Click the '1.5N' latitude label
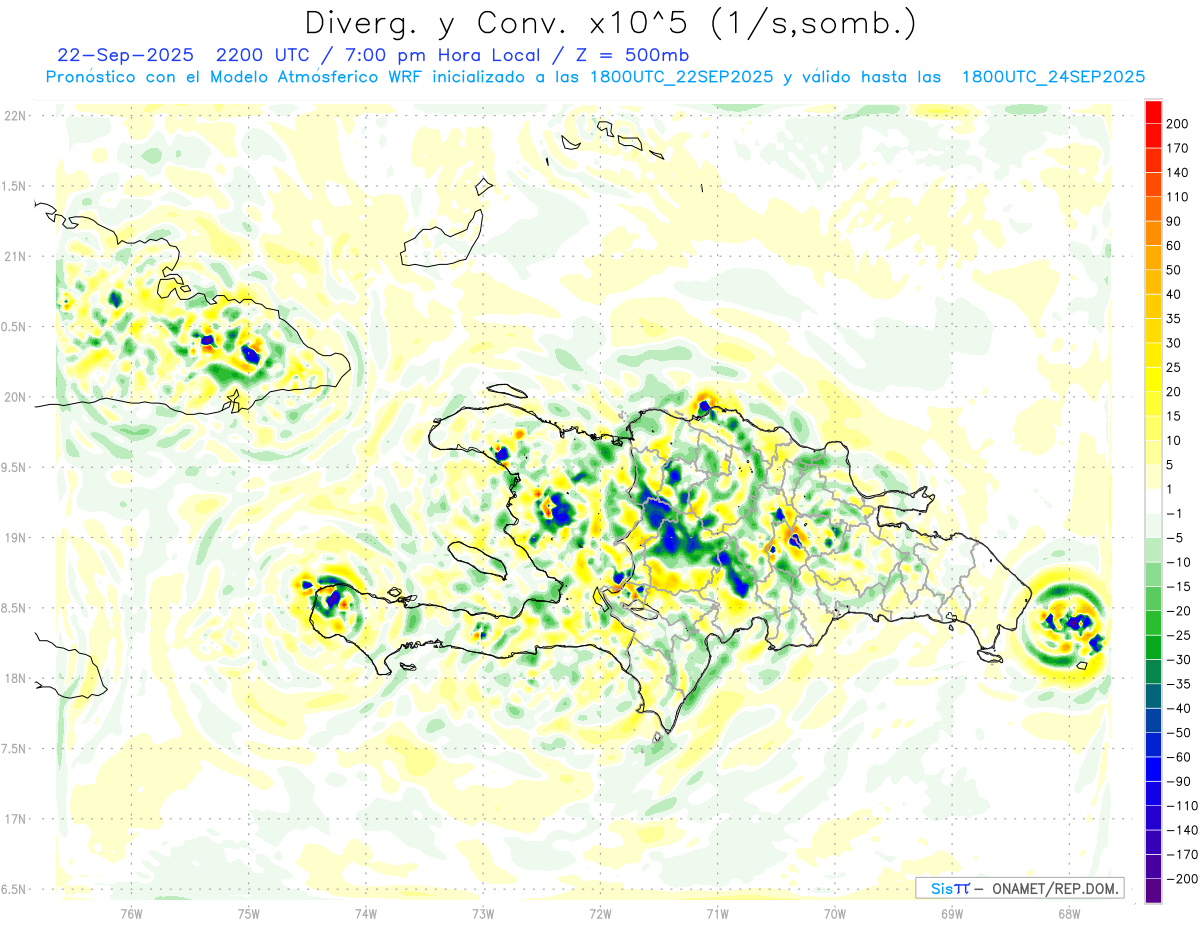Screen dimensions: 1200x927 click(x=15, y=186)
